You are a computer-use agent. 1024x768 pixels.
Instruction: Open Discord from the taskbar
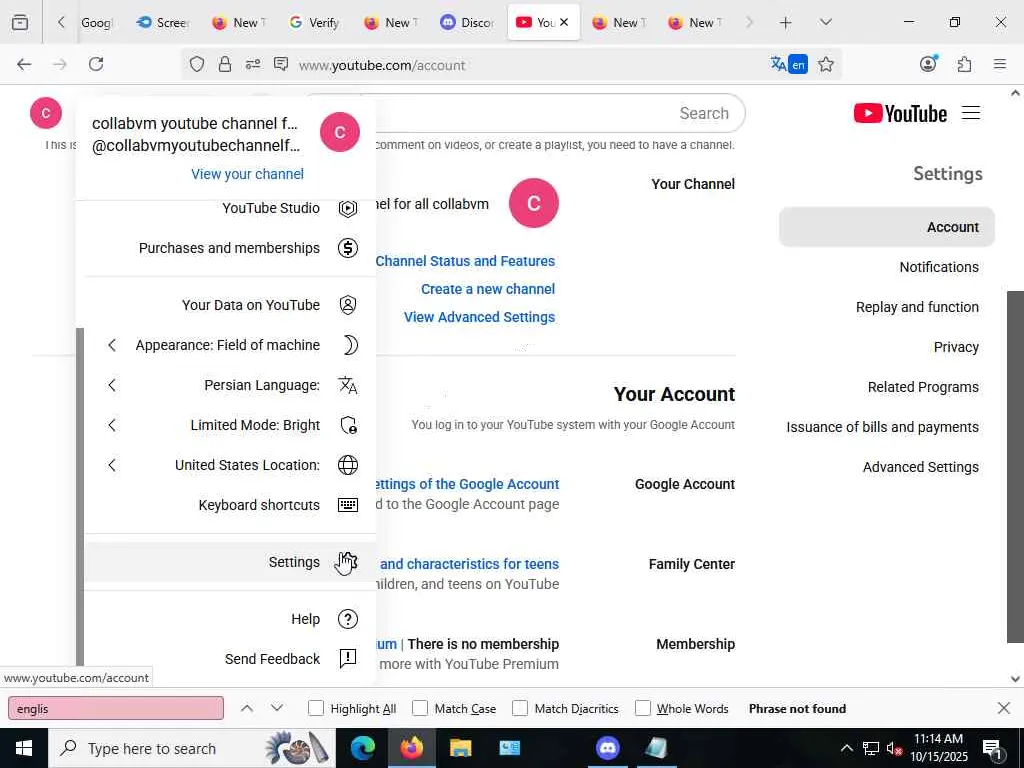coord(608,748)
